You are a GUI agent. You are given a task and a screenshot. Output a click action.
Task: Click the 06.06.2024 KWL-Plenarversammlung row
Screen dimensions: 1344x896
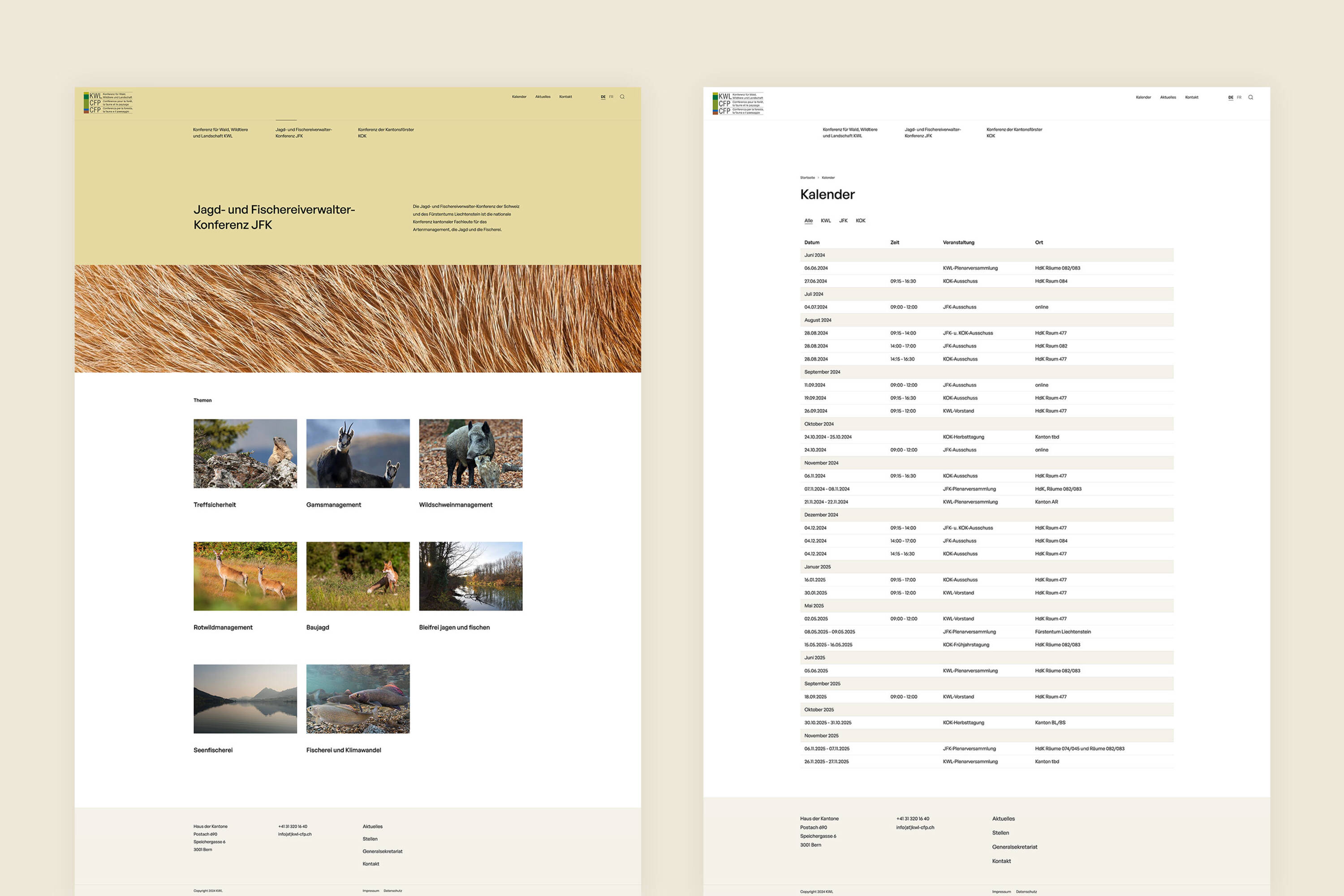[x=987, y=268]
